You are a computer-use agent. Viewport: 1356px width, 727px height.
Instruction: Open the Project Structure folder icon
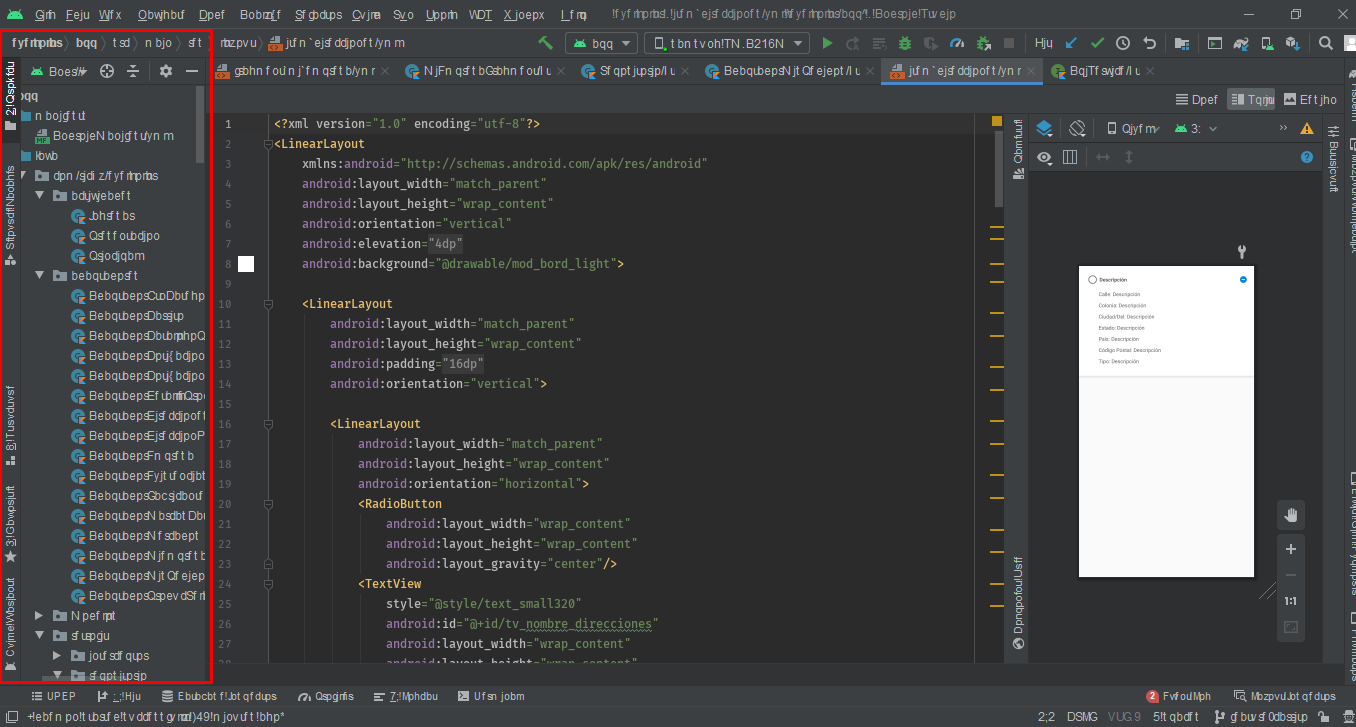tap(1181, 43)
